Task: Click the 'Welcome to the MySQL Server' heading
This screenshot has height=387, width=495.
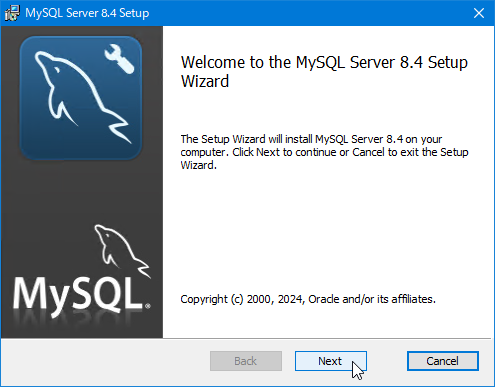Action: pyautogui.click(x=324, y=63)
